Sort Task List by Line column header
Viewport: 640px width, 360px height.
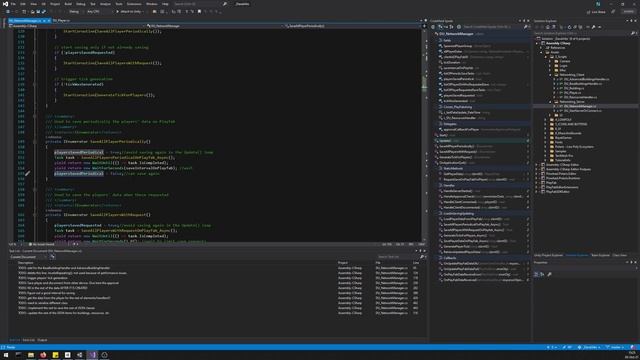point(416,263)
